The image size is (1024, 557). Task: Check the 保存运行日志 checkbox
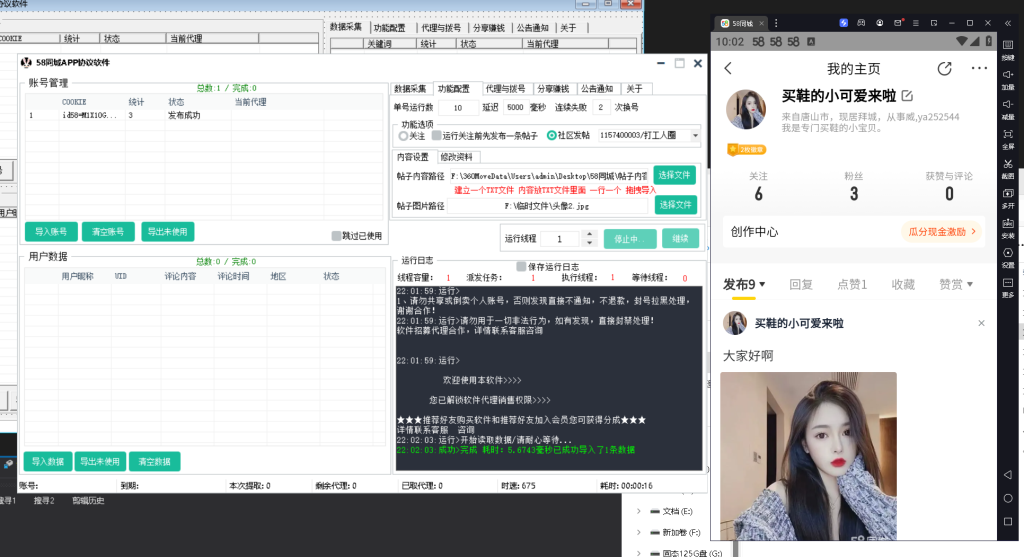(521, 266)
